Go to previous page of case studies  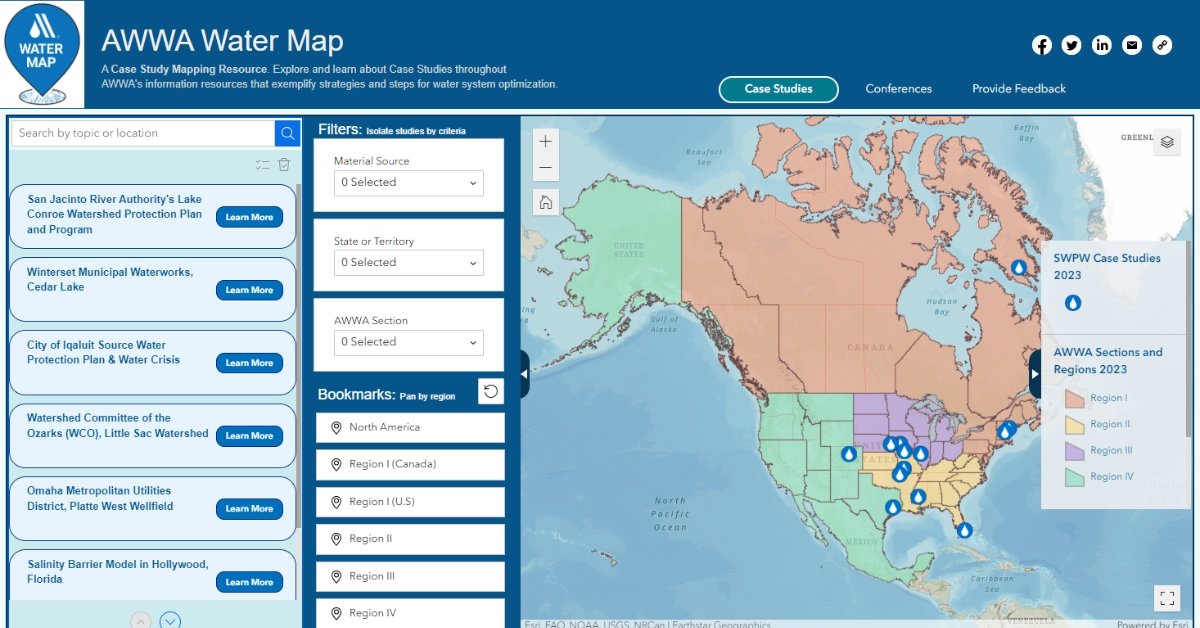point(141,621)
